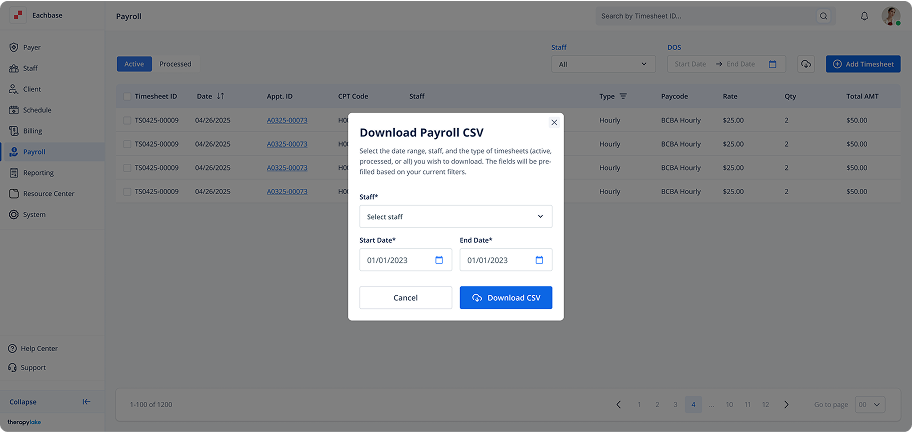
Task: Check the first timesheet row checkbox
Action: coord(126,120)
